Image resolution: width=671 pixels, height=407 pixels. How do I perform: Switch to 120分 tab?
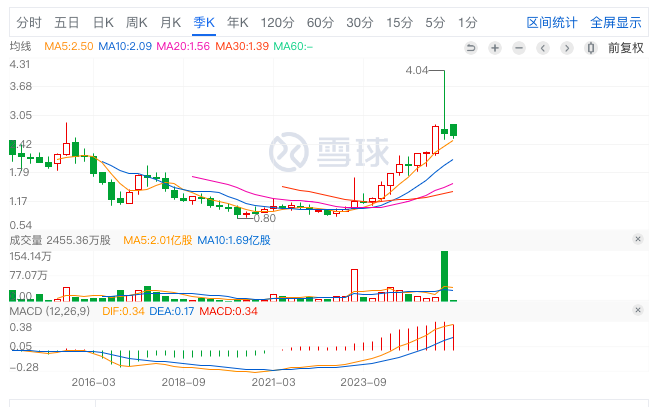(x=278, y=22)
